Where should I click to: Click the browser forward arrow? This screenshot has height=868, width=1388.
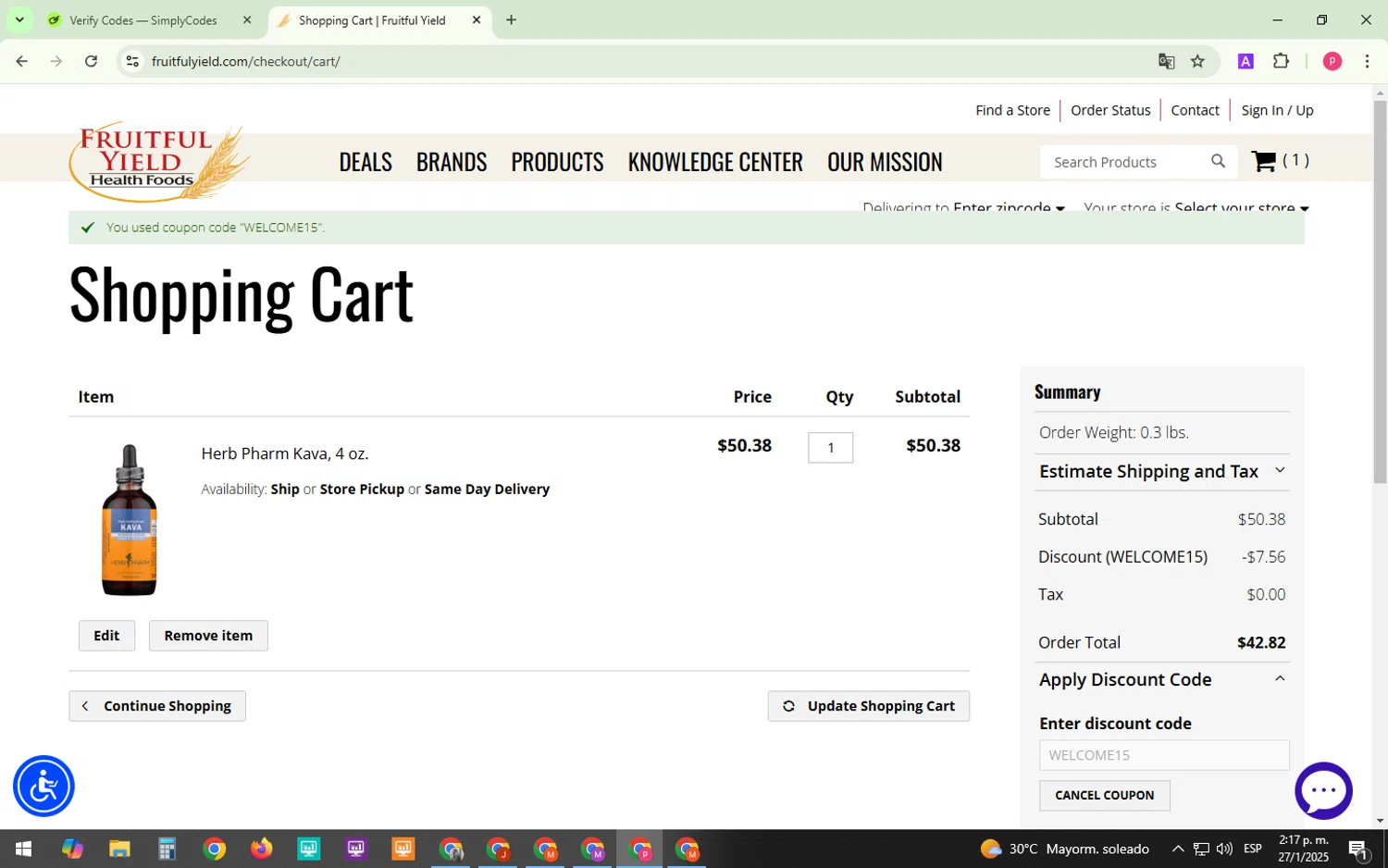coord(56,61)
